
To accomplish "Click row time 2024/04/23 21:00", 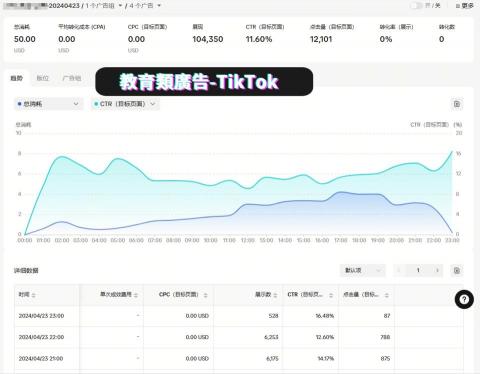I will pos(41,358).
